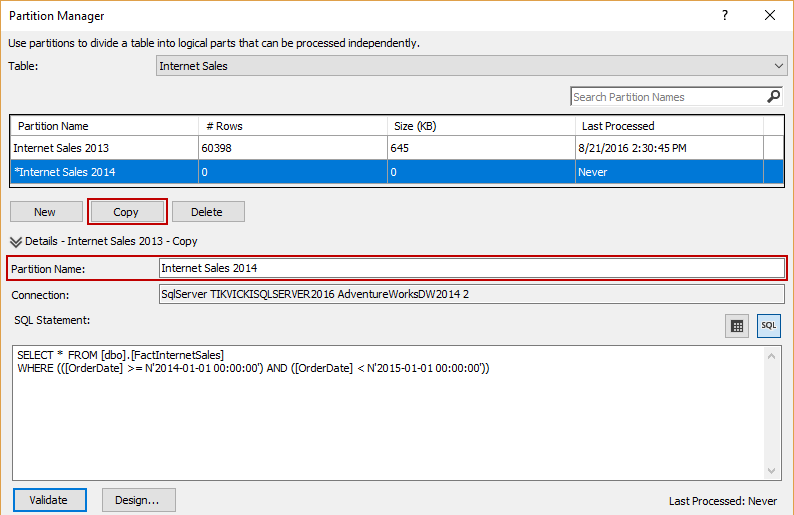794x515 pixels.
Task: Switch to SQL query editor mode
Action: click(768, 326)
